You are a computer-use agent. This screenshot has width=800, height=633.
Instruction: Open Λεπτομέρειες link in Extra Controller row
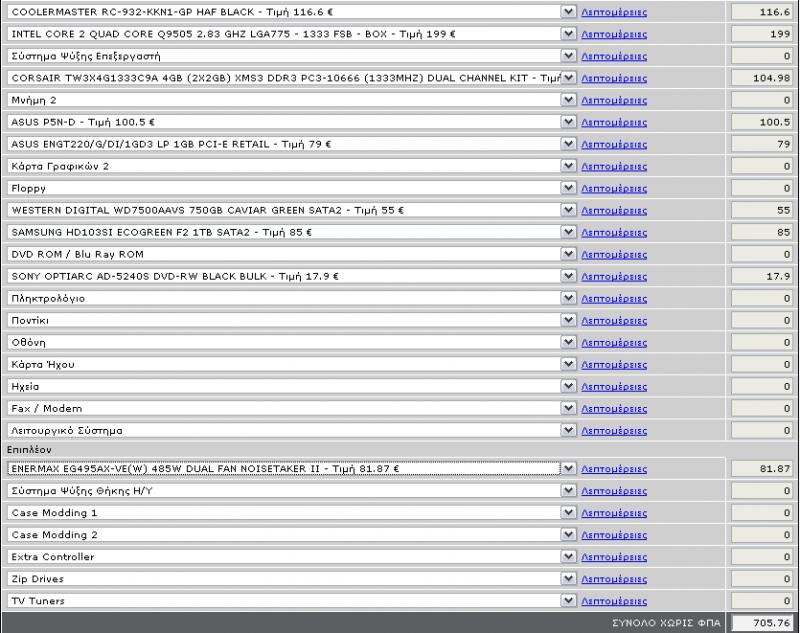coord(614,557)
